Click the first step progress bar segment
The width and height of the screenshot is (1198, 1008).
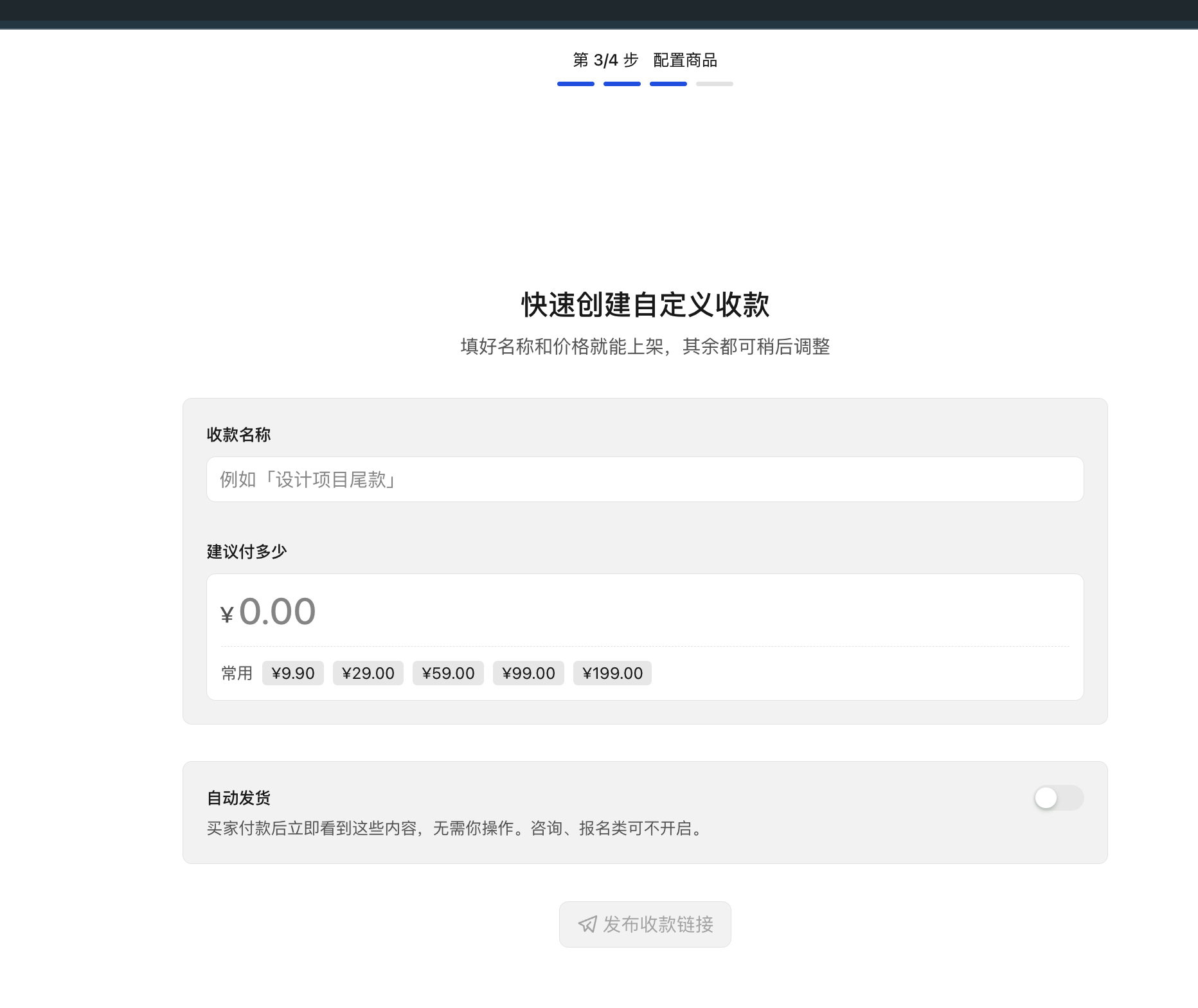pos(576,84)
